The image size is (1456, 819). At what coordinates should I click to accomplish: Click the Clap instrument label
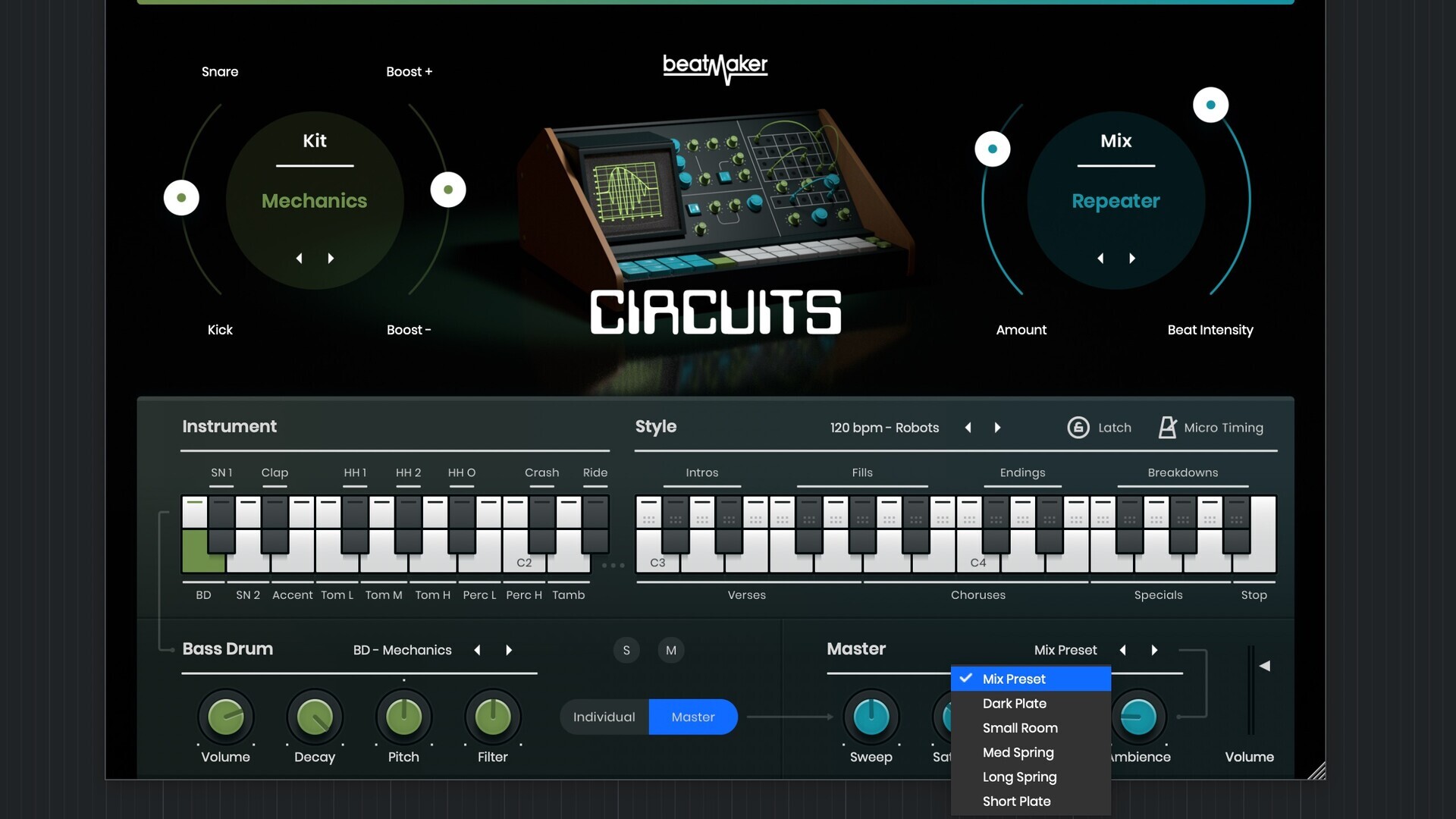point(275,472)
